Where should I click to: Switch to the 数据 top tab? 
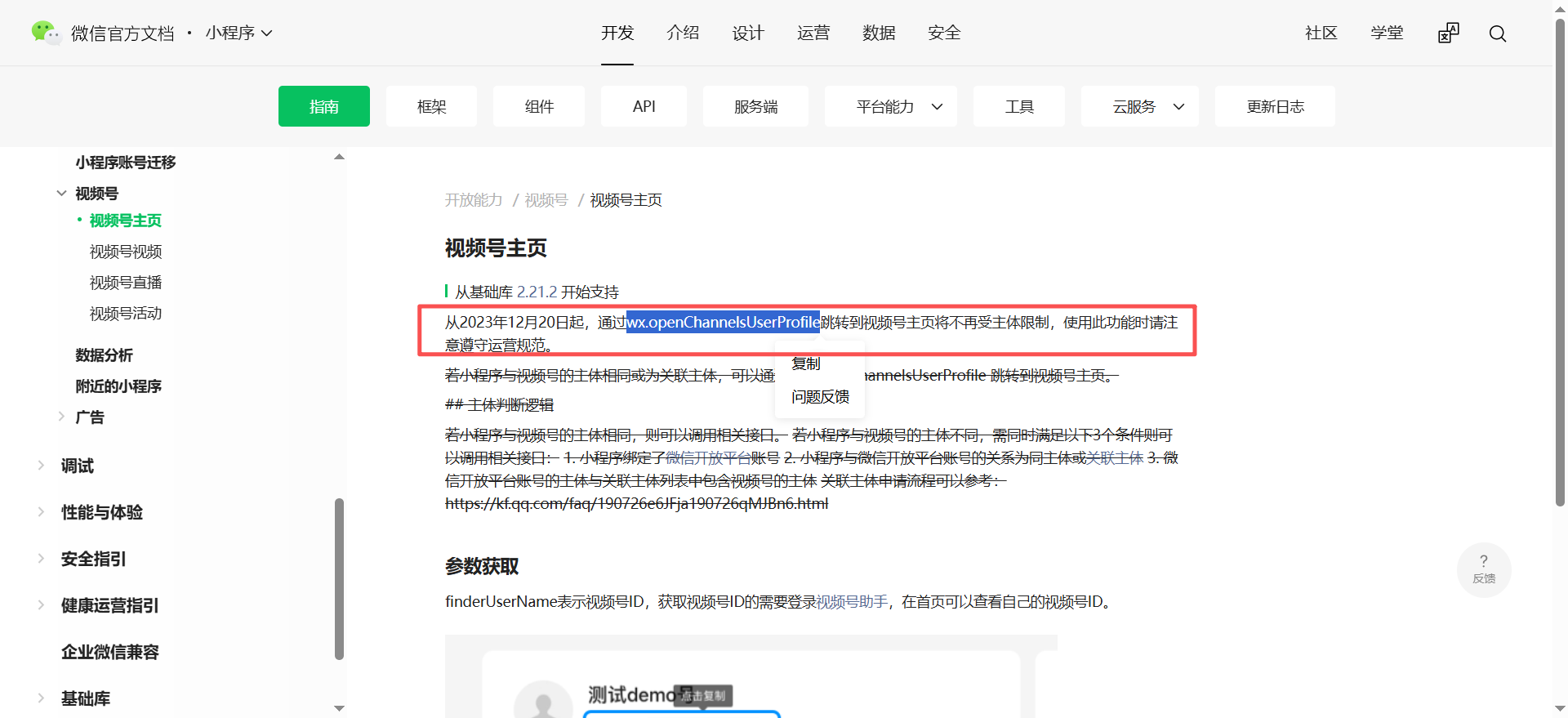click(879, 33)
